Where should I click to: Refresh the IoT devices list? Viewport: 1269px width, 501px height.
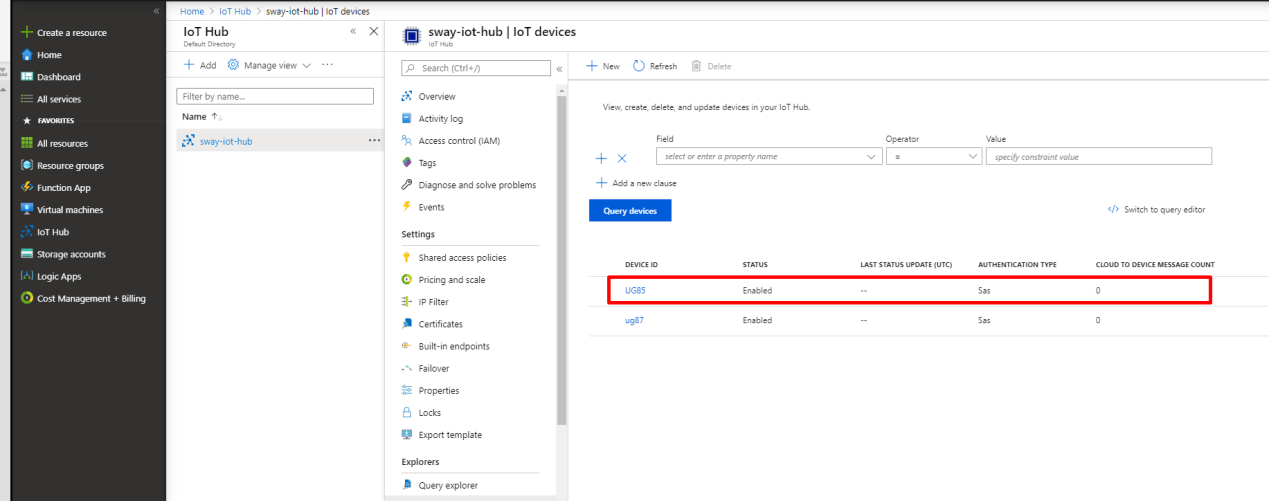[655, 66]
